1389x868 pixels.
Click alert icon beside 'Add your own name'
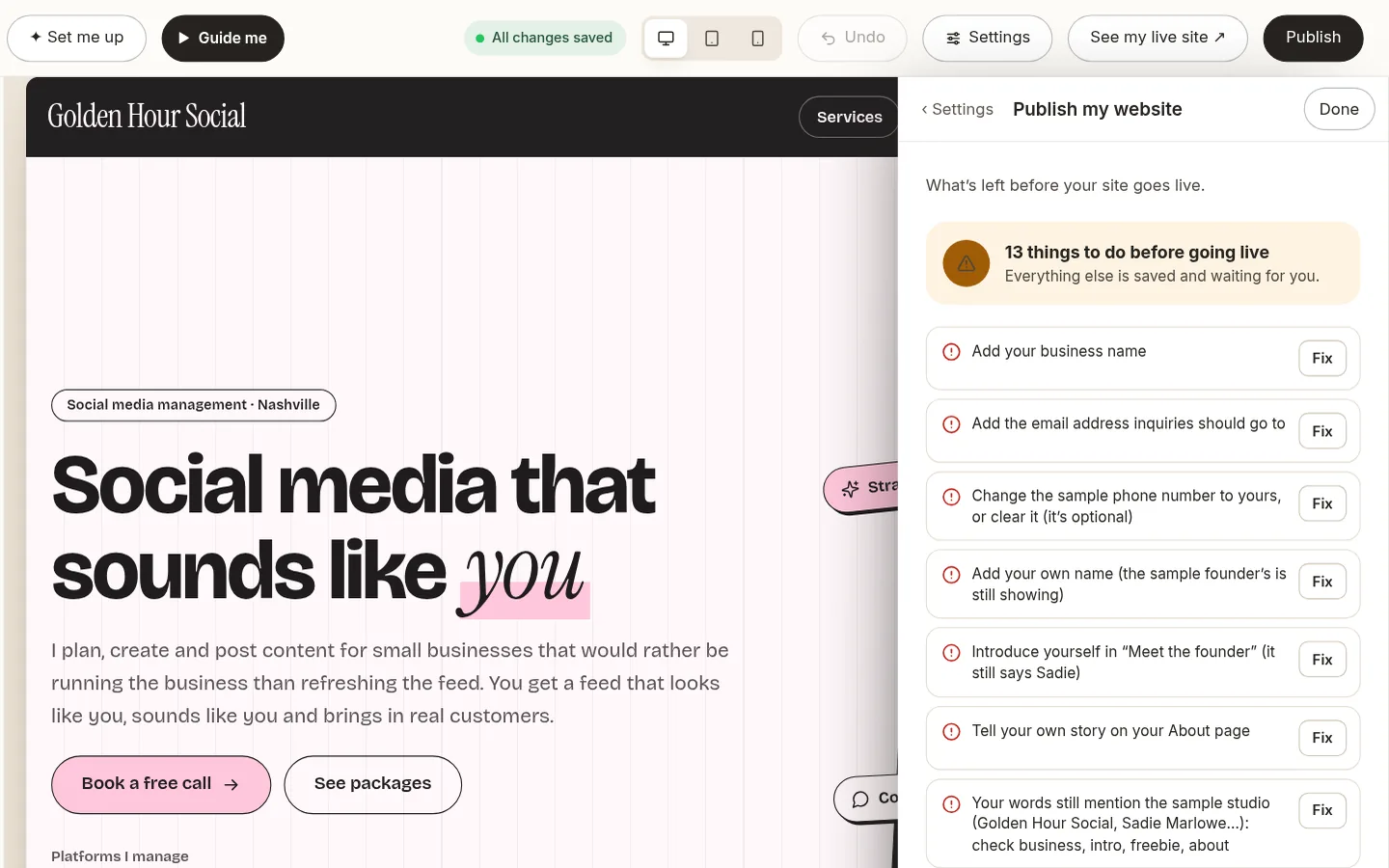tap(951, 575)
